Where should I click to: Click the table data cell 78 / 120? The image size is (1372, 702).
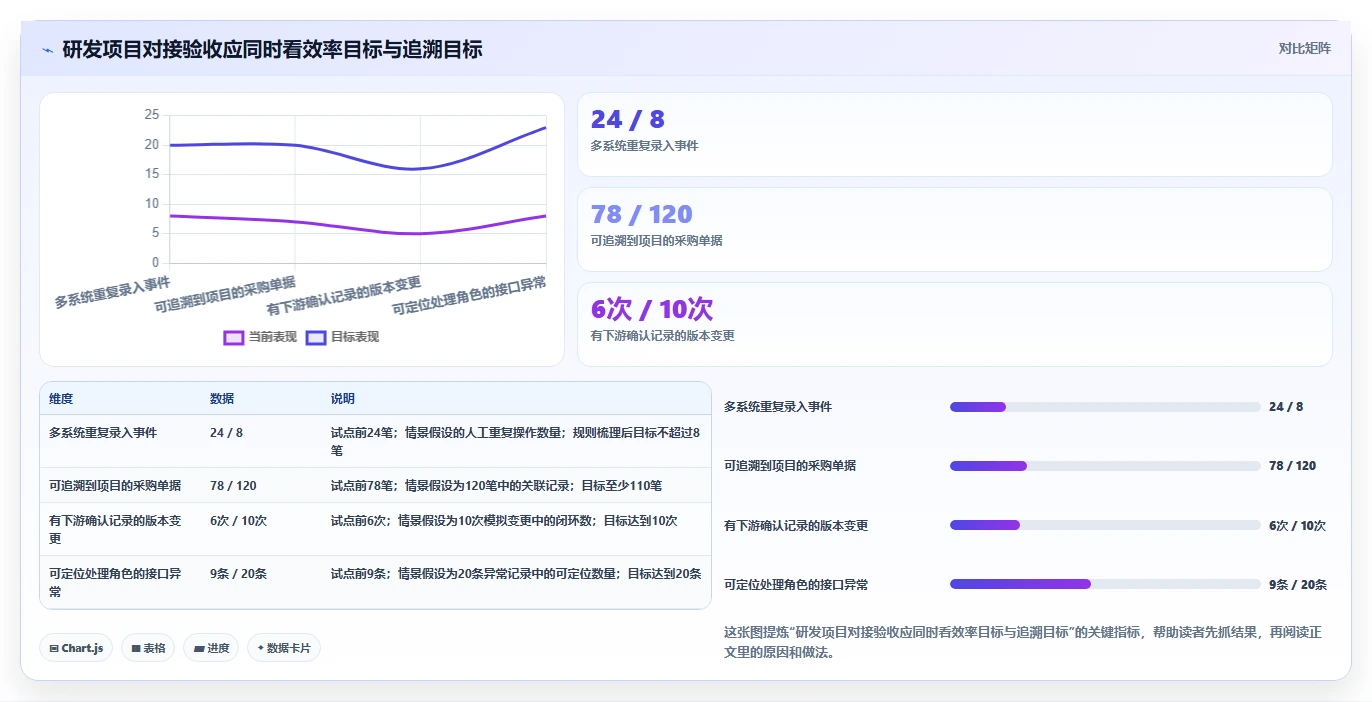[233, 486]
